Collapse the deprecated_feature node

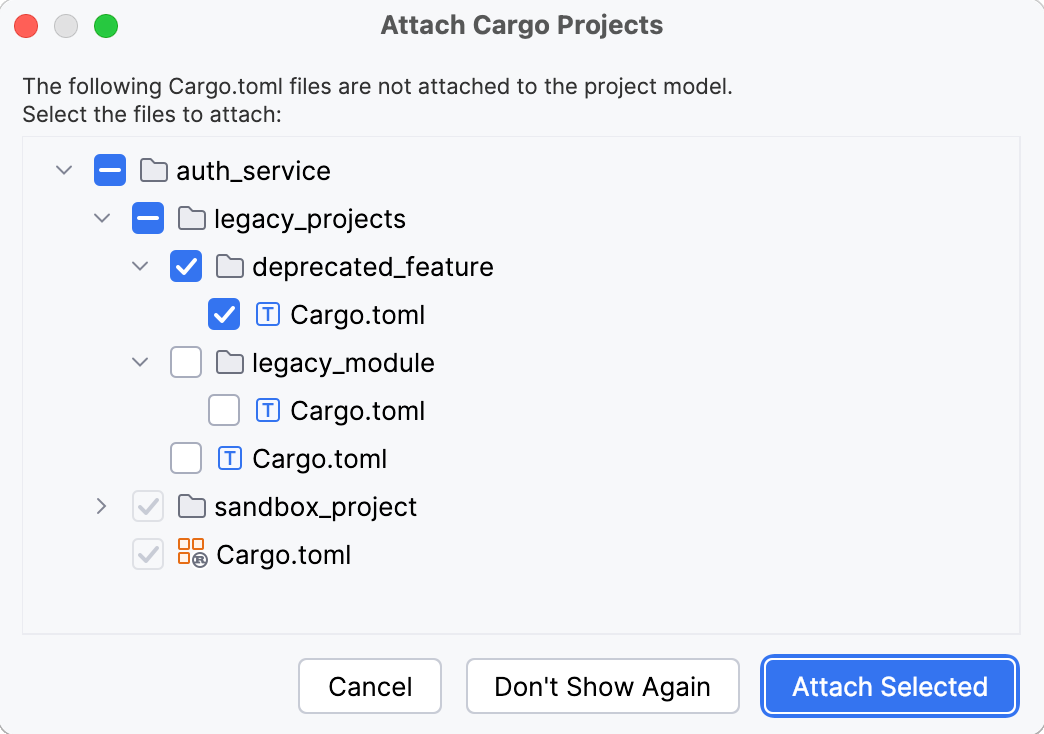click(140, 266)
